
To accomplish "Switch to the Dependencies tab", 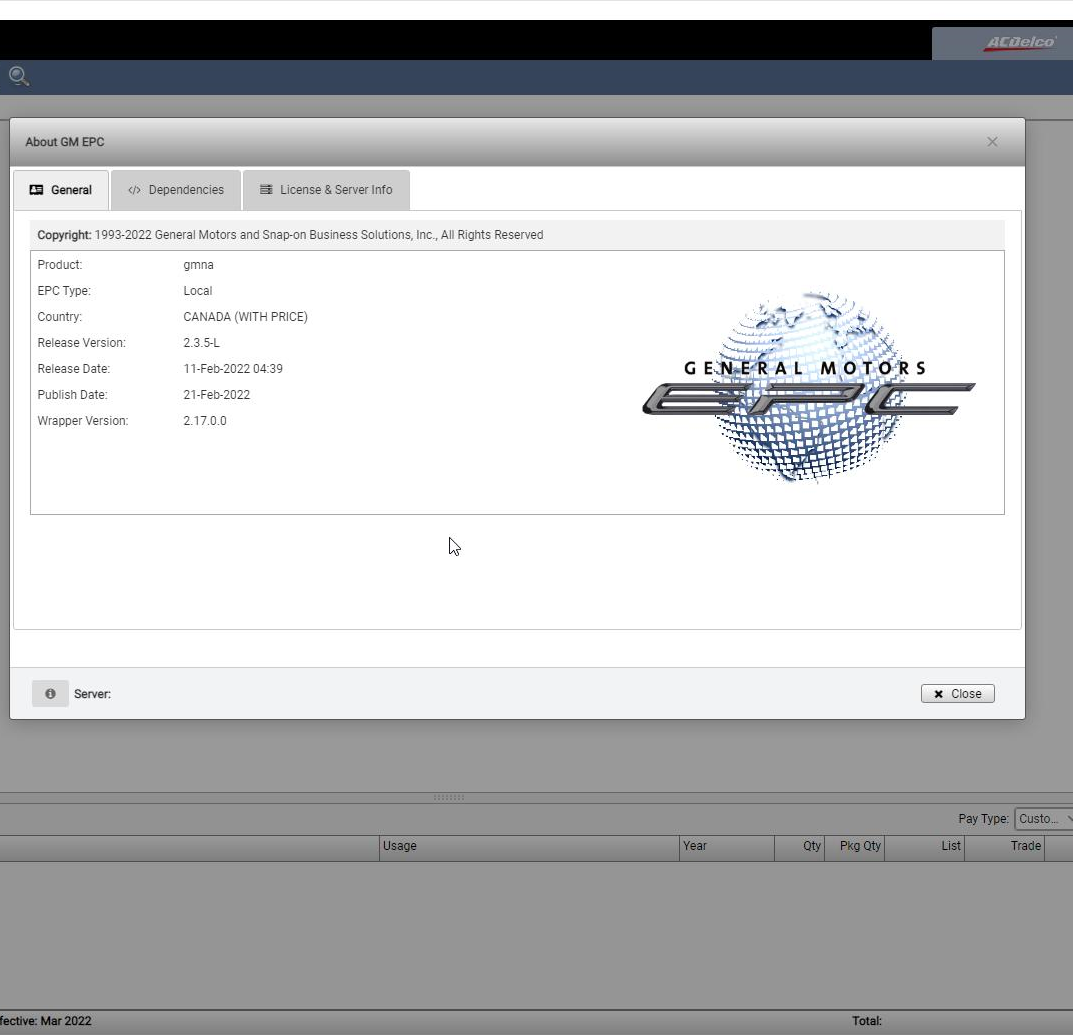I will (x=176, y=189).
